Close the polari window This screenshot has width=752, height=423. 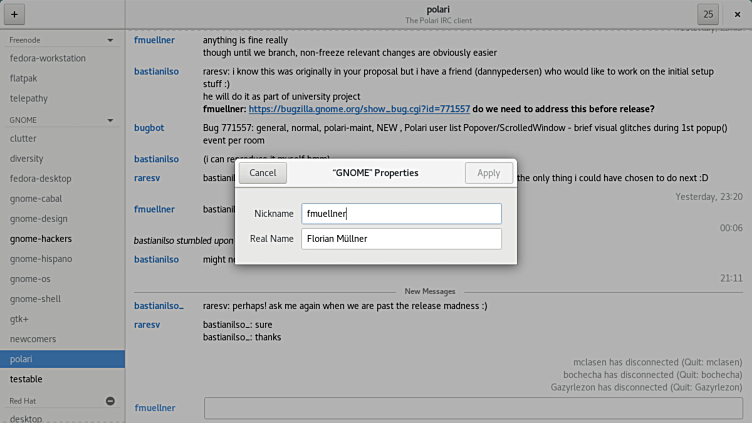pos(738,14)
